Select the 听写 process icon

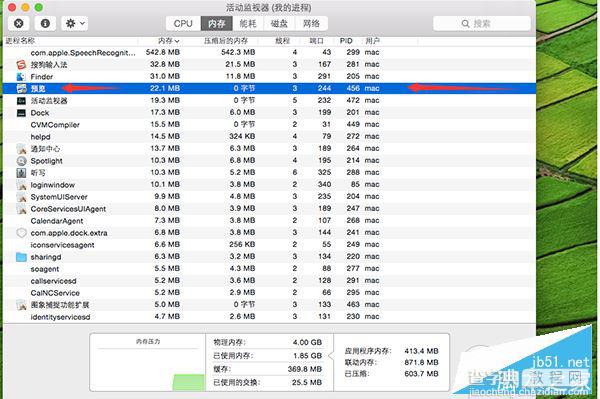pos(21,173)
